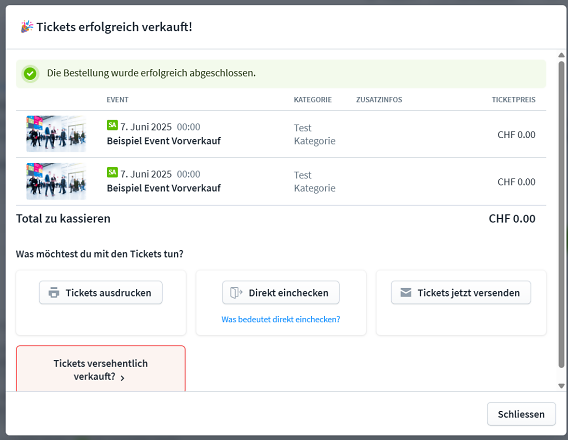Click the green success checkmark icon
Screen dimensions: 568x440
30,74
